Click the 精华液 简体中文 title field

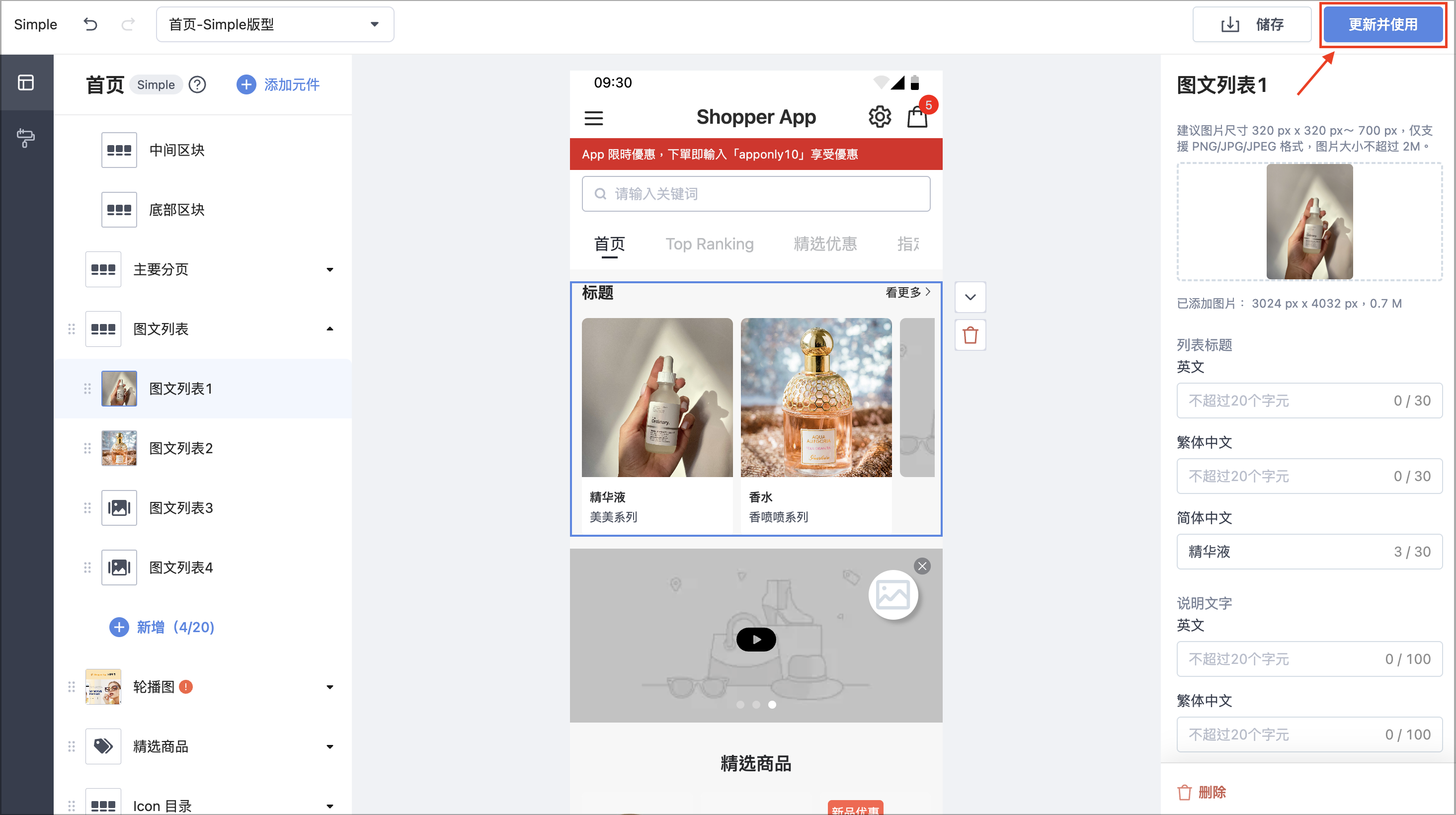1309,552
